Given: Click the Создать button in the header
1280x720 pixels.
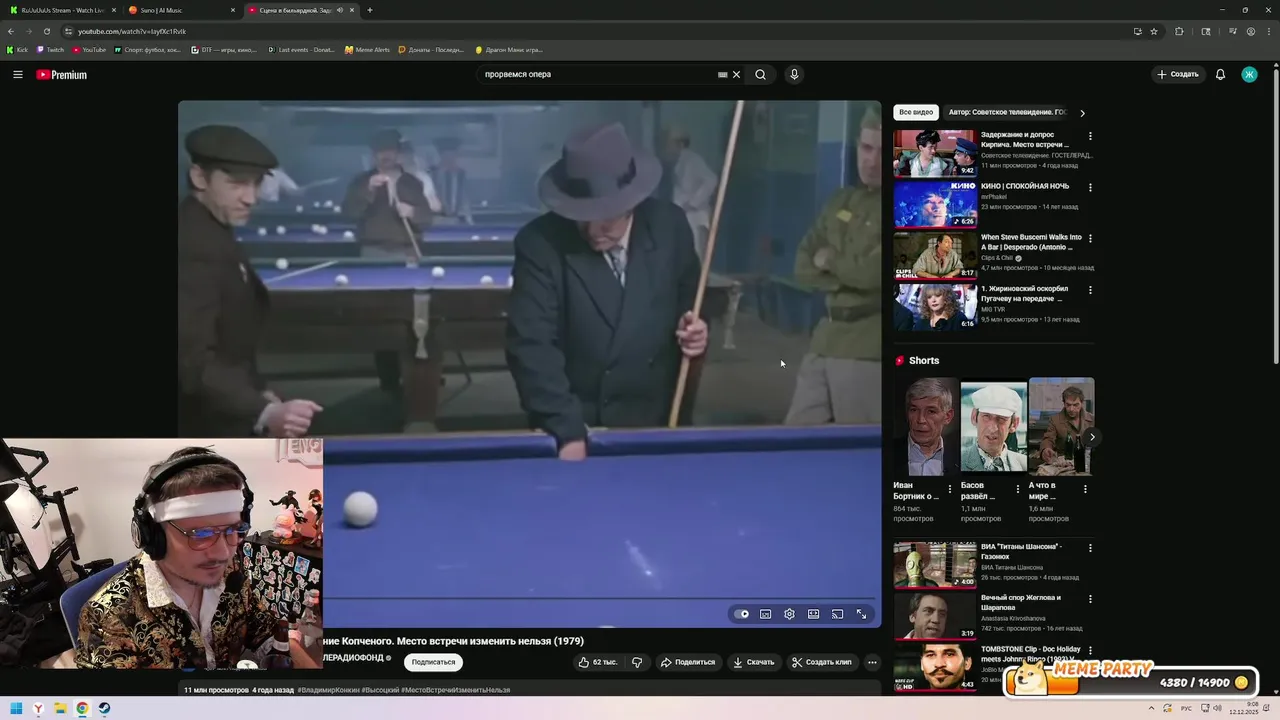Looking at the screenshot, I should (1178, 74).
